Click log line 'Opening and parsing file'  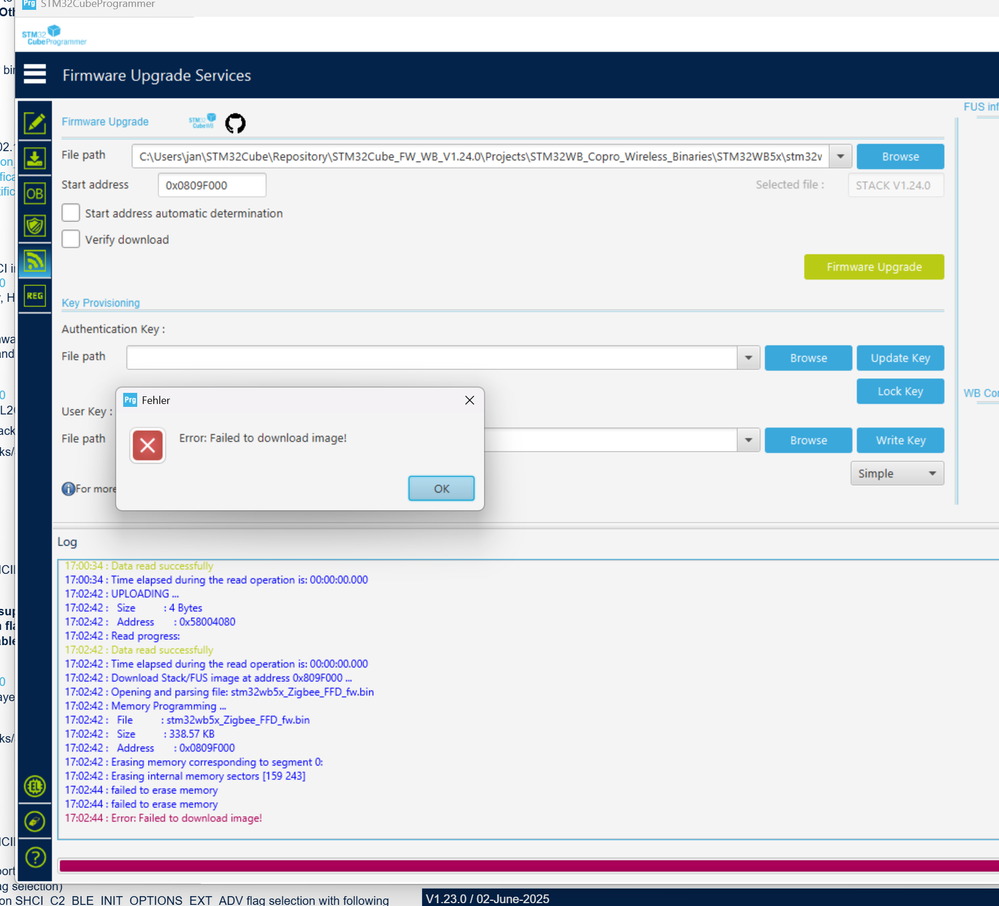(219, 692)
